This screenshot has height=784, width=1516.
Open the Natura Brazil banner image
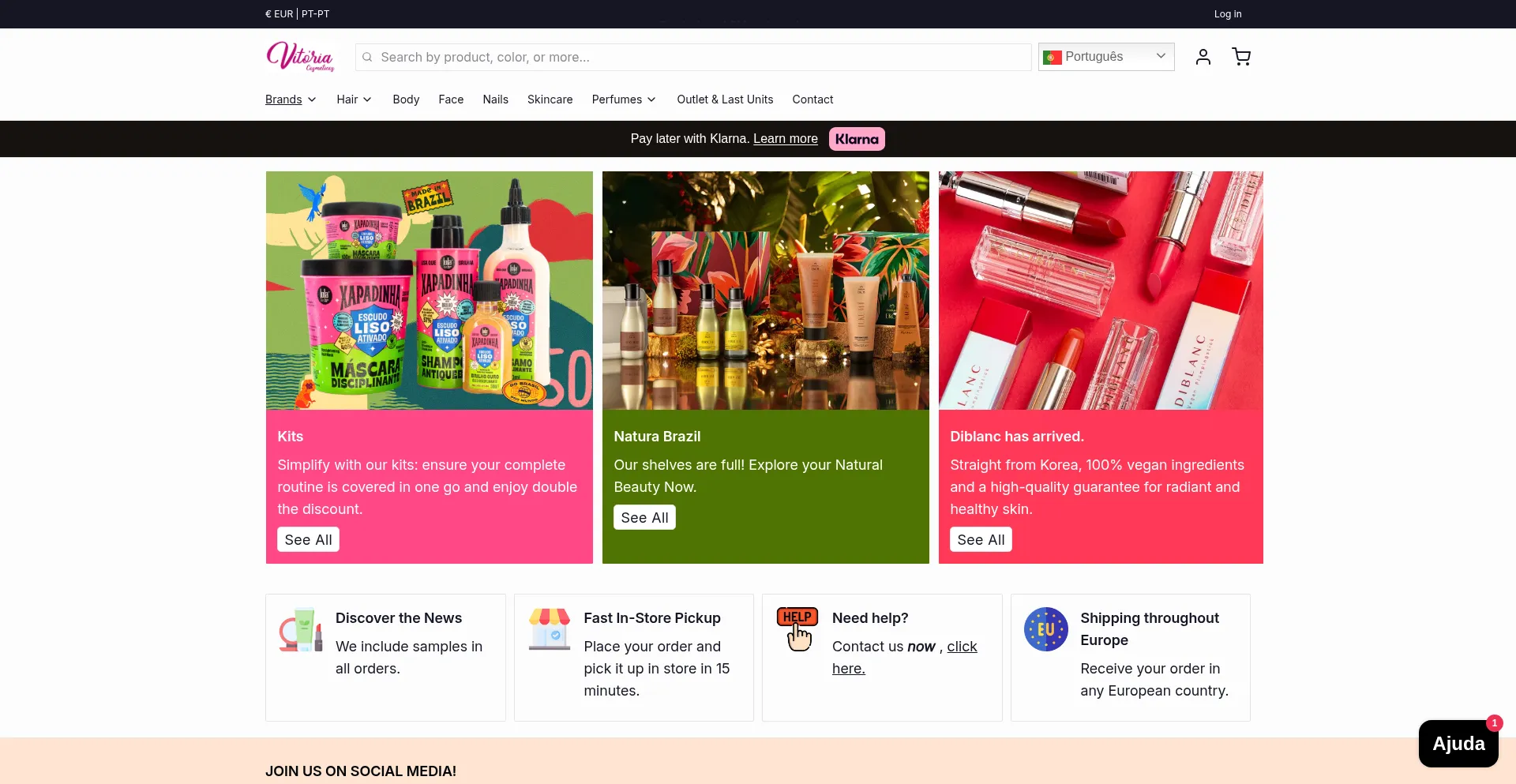(766, 291)
